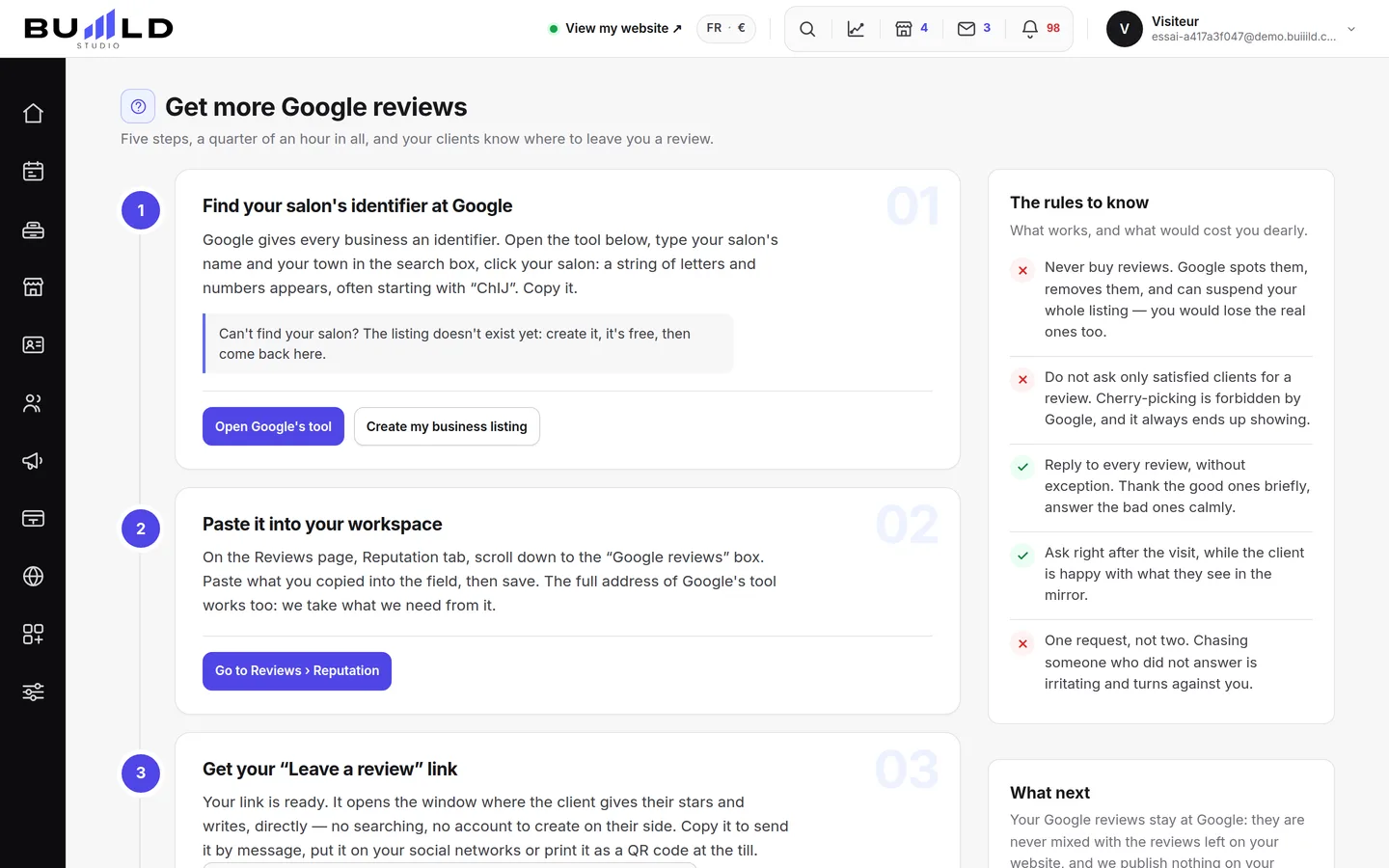Open the statistics chart icon in top bar
Viewport: 1389px width, 868px height.
(x=856, y=29)
